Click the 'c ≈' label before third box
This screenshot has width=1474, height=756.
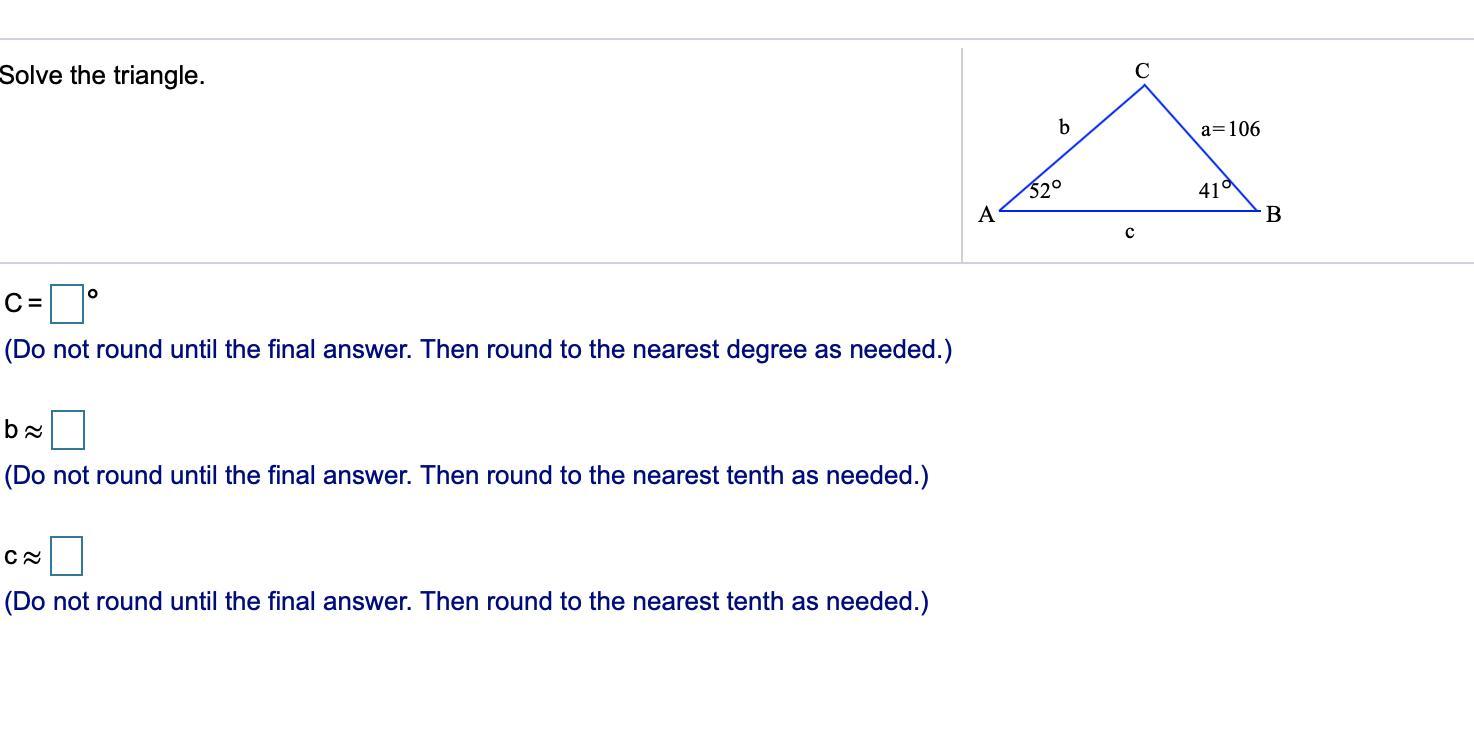[23, 557]
